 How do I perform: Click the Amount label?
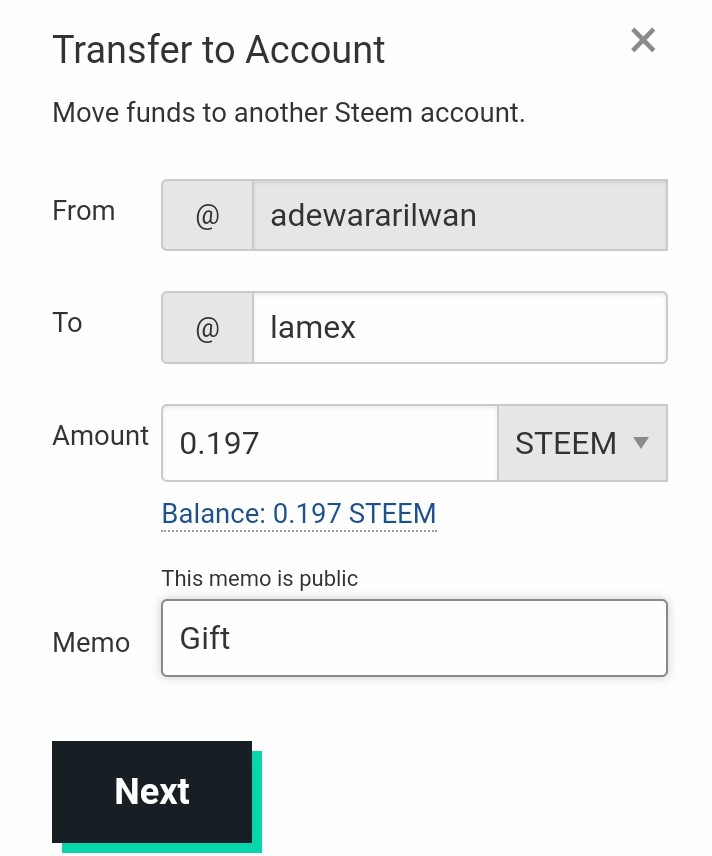(100, 436)
